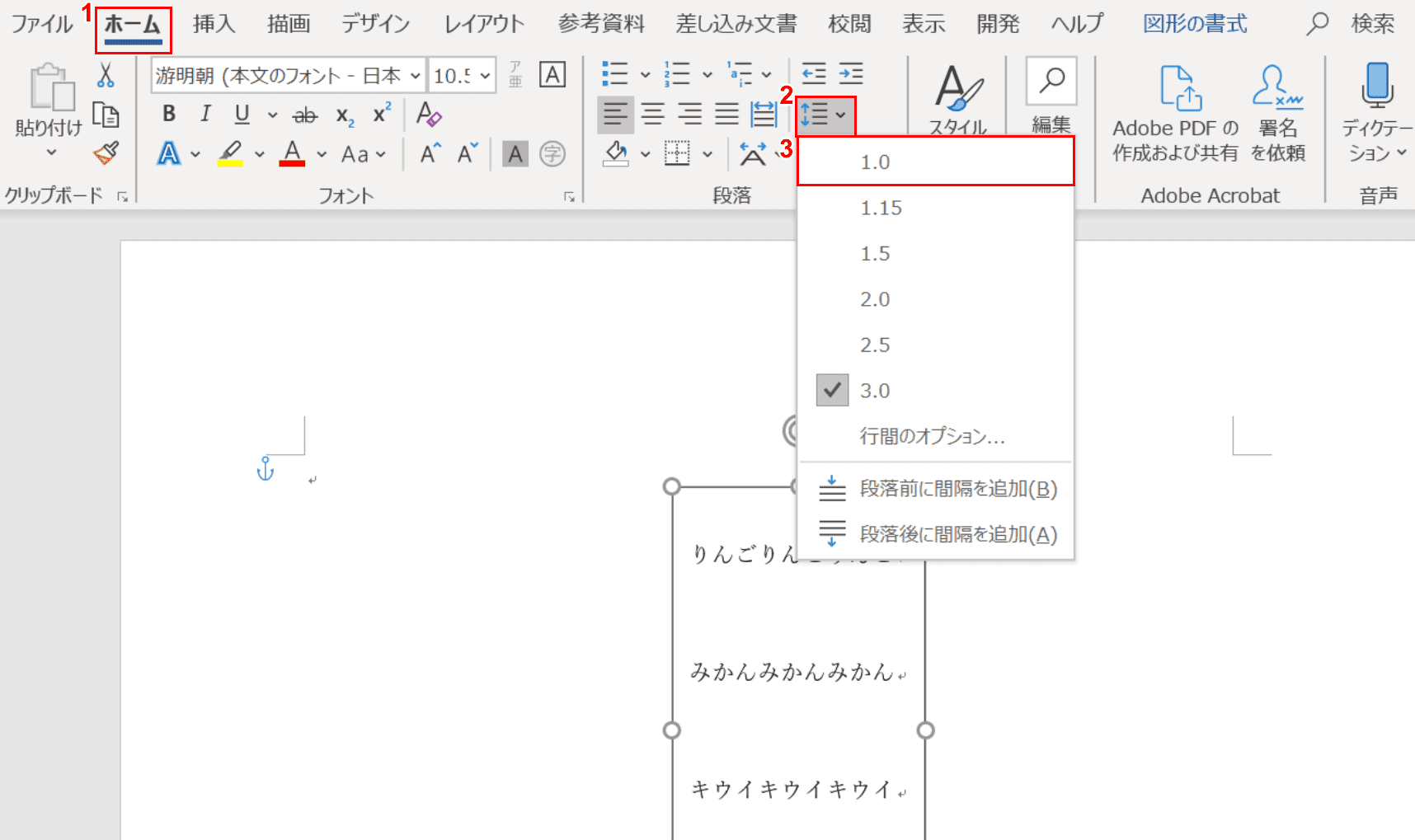1415x840 pixels.
Task: Click the justify alignment icon
Action: point(726,114)
